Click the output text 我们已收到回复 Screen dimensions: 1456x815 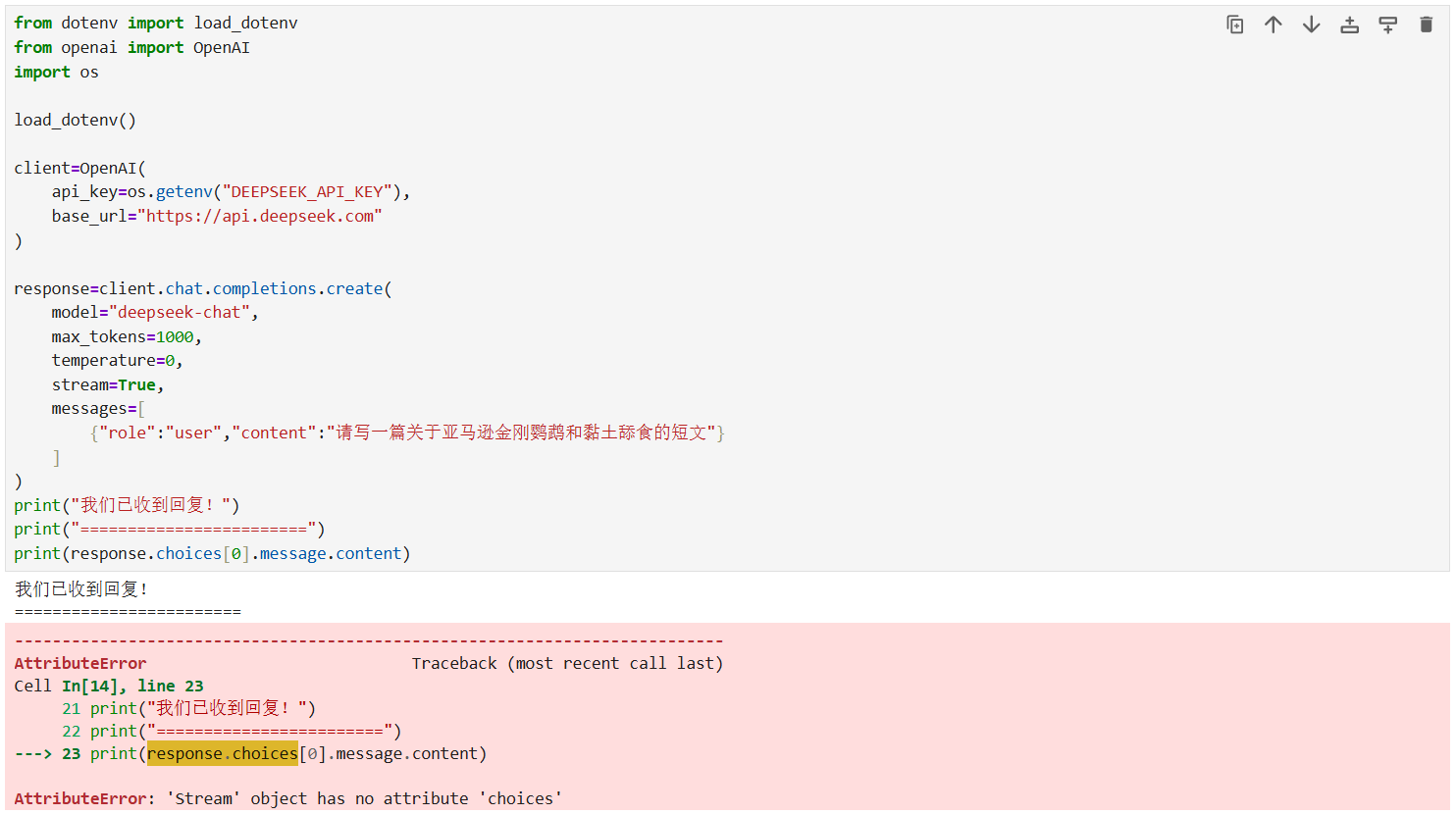[81, 589]
